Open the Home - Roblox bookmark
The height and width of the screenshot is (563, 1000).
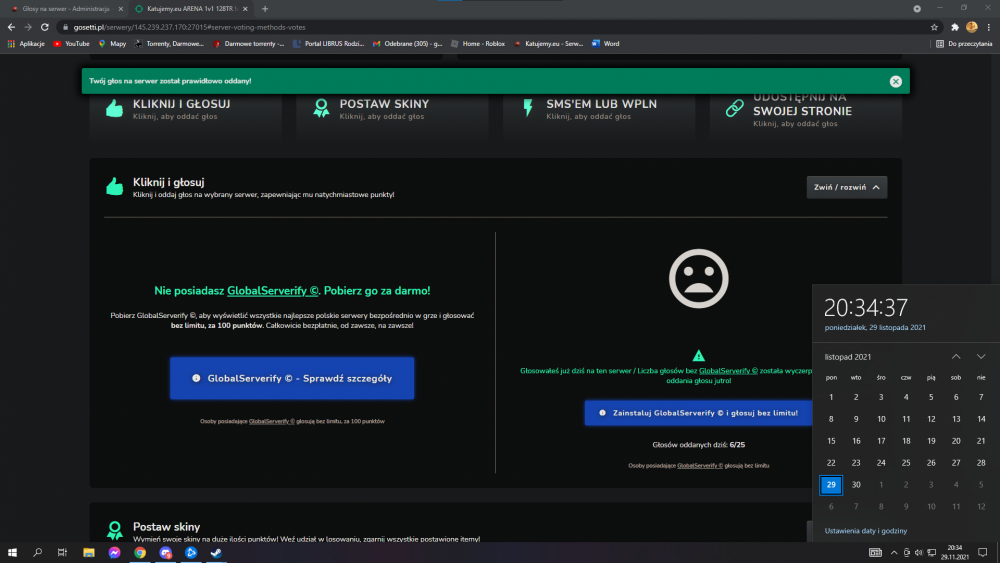[478, 44]
